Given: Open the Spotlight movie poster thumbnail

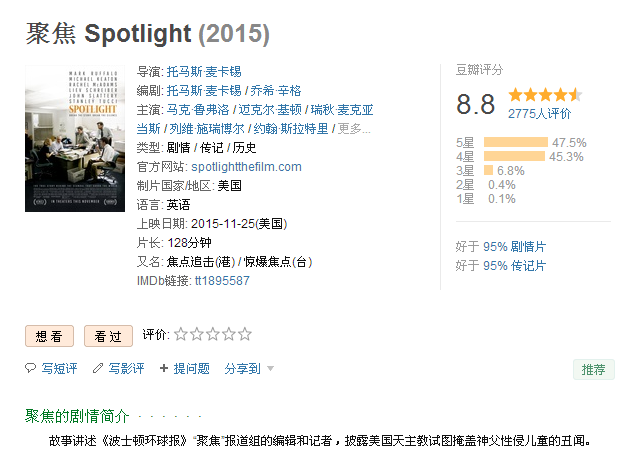Looking at the screenshot, I should pos(75,139).
